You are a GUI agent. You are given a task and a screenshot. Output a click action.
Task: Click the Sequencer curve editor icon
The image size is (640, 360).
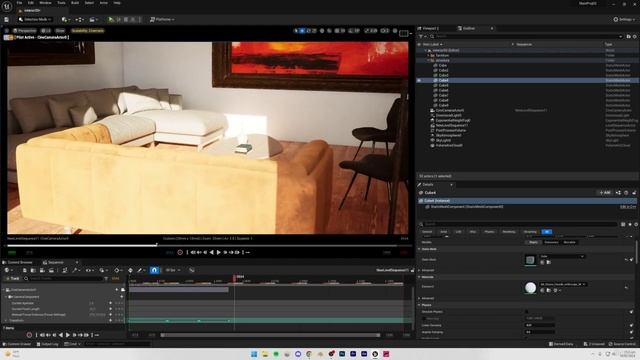click(191, 270)
